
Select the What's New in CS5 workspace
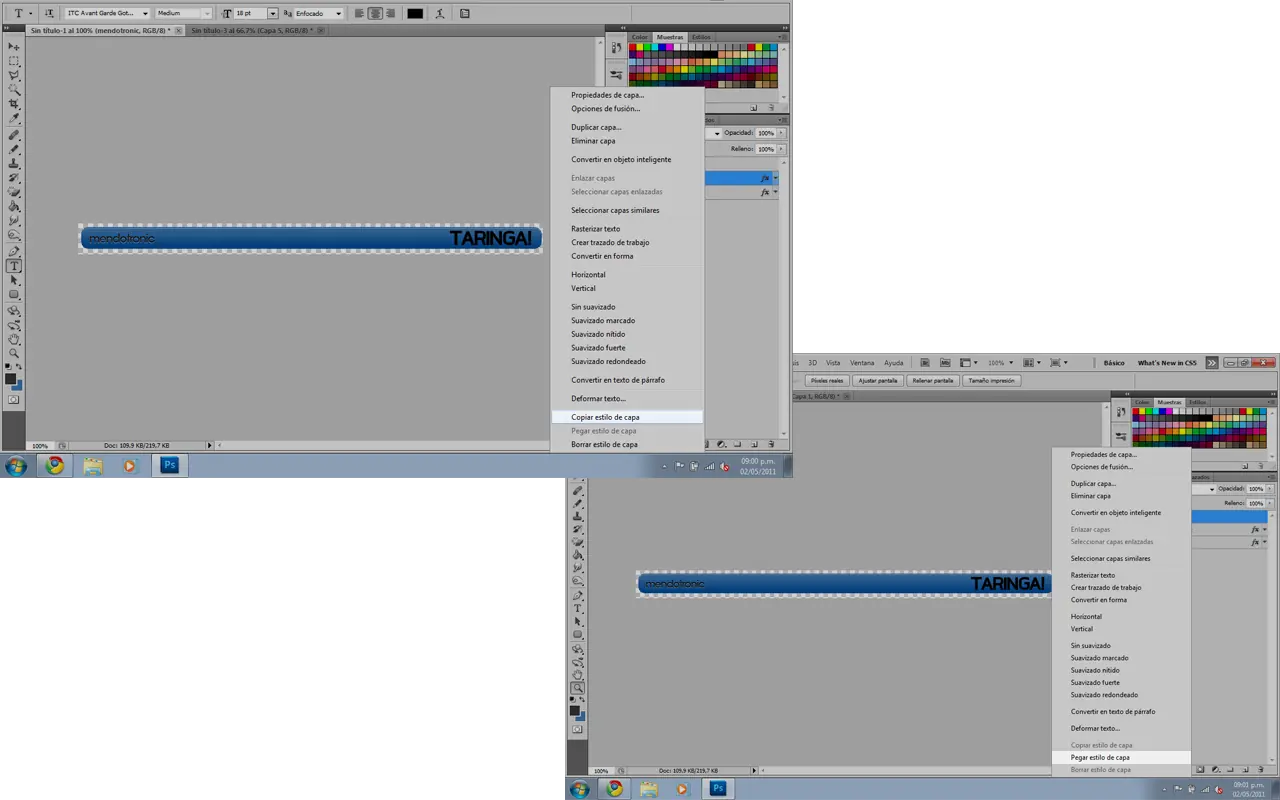1167,363
